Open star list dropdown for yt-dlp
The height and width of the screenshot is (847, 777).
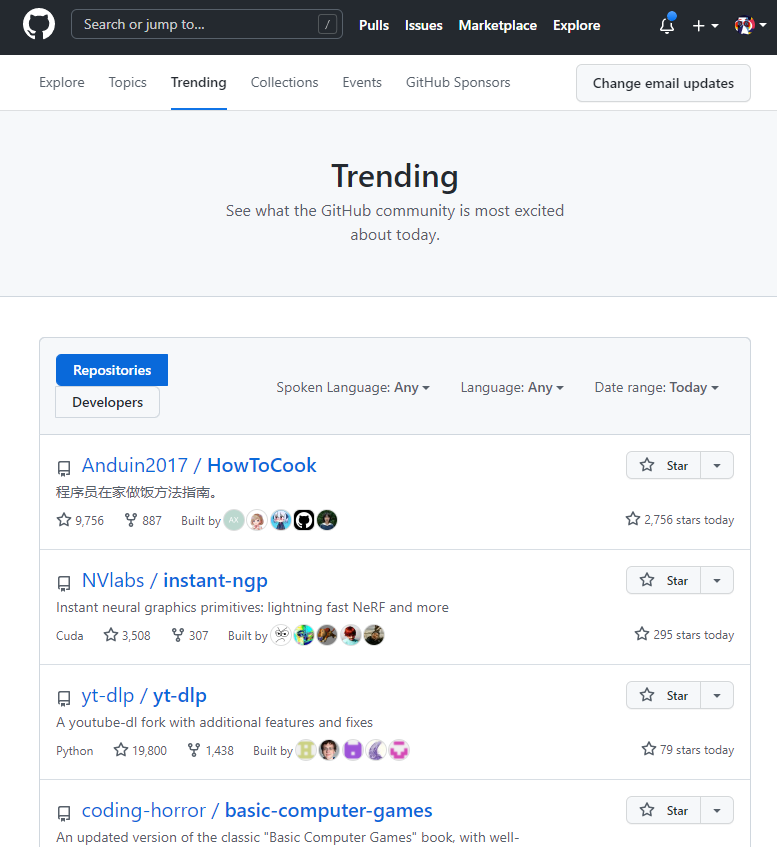pyautogui.click(x=717, y=695)
